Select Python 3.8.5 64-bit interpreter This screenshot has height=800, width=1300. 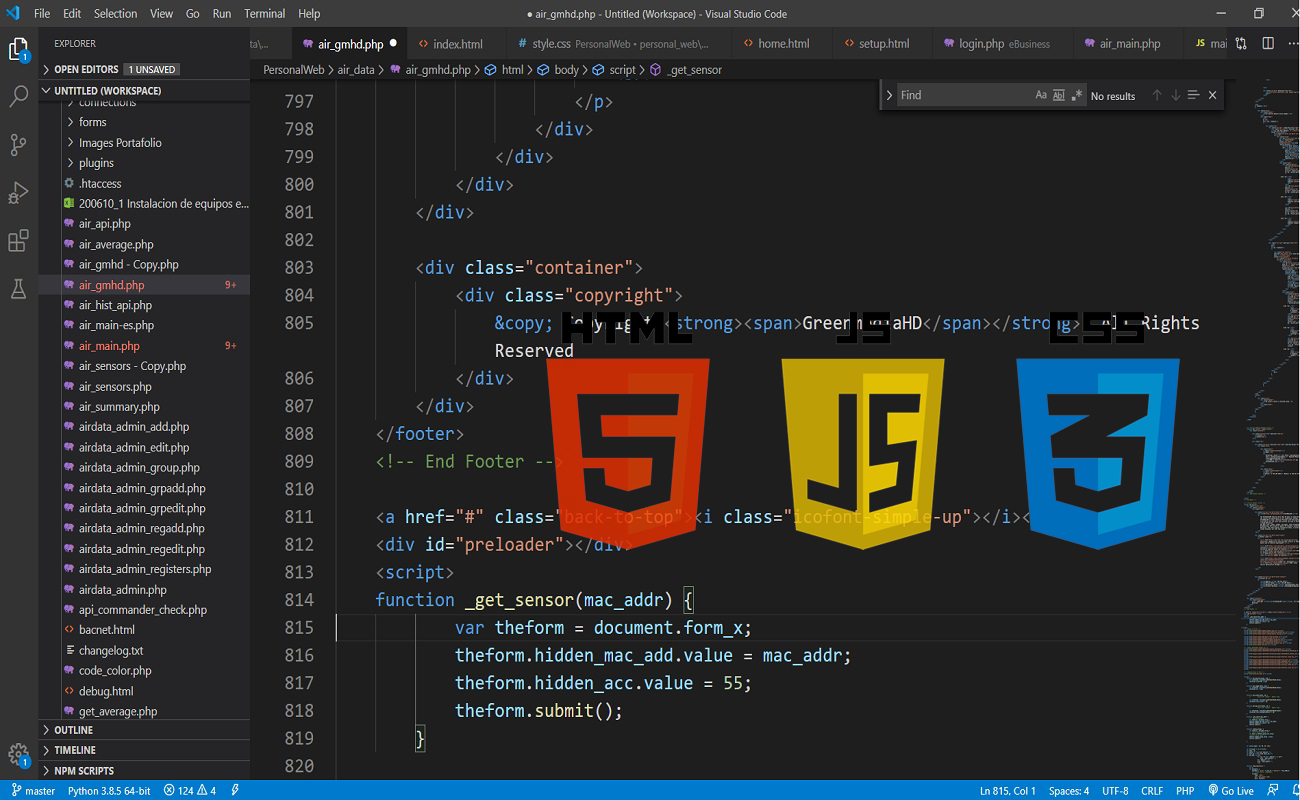(x=109, y=791)
